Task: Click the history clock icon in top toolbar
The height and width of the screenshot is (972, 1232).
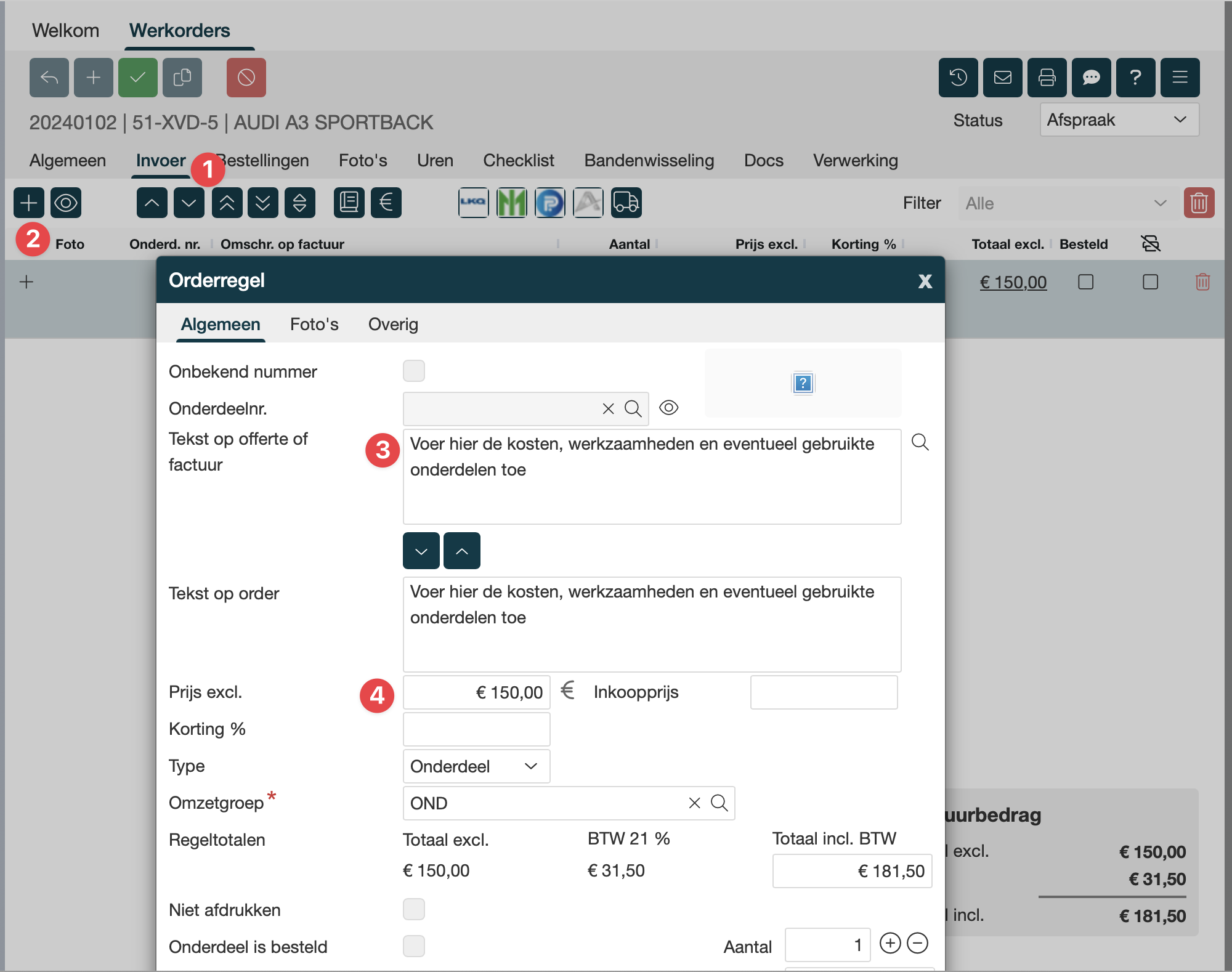Action: [958, 78]
